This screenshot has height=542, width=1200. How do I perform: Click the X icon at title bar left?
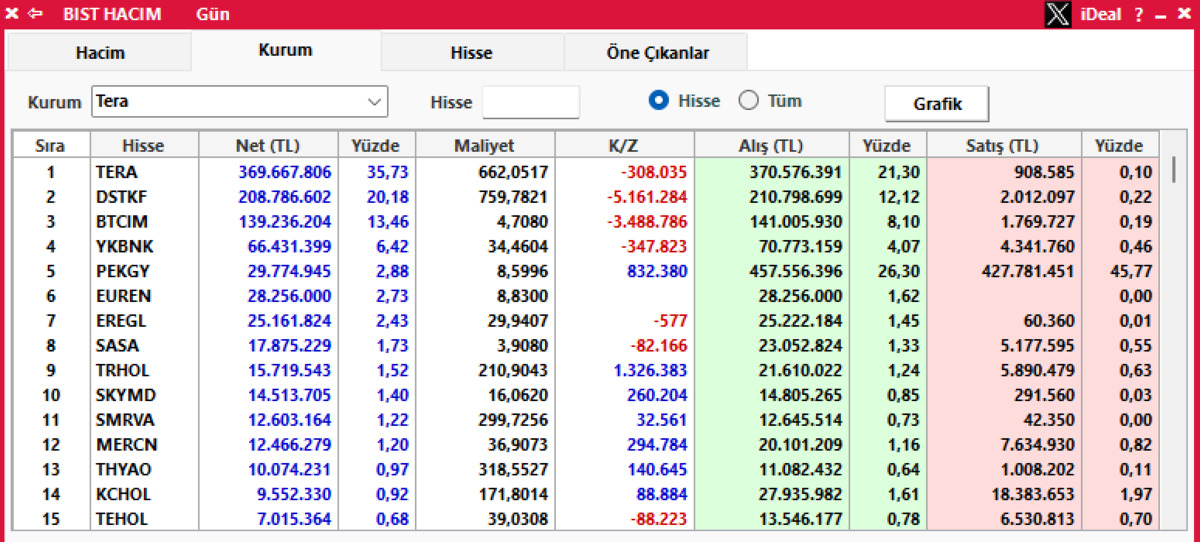(x=12, y=14)
